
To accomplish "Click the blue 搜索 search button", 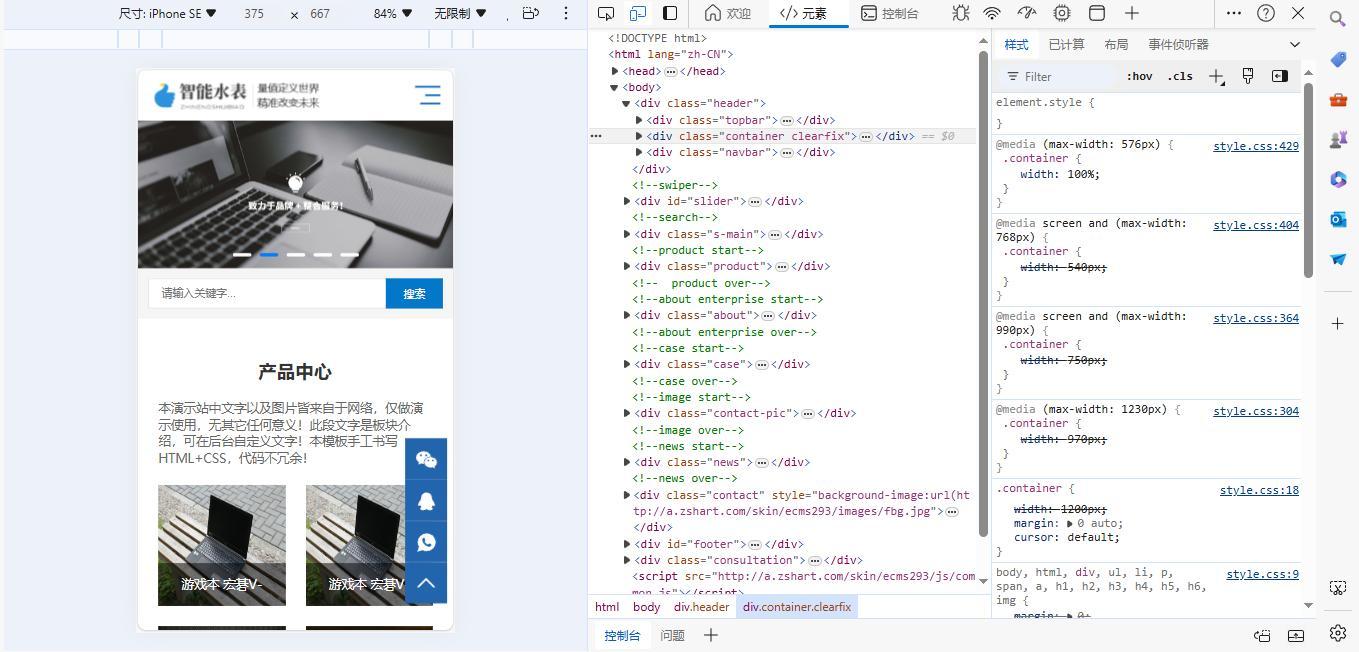I will [414, 293].
